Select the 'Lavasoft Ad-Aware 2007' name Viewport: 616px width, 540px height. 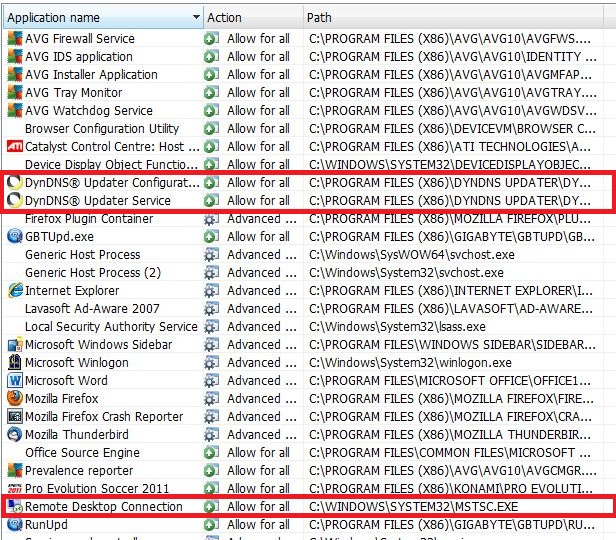pyautogui.click(x=92, y=309)
